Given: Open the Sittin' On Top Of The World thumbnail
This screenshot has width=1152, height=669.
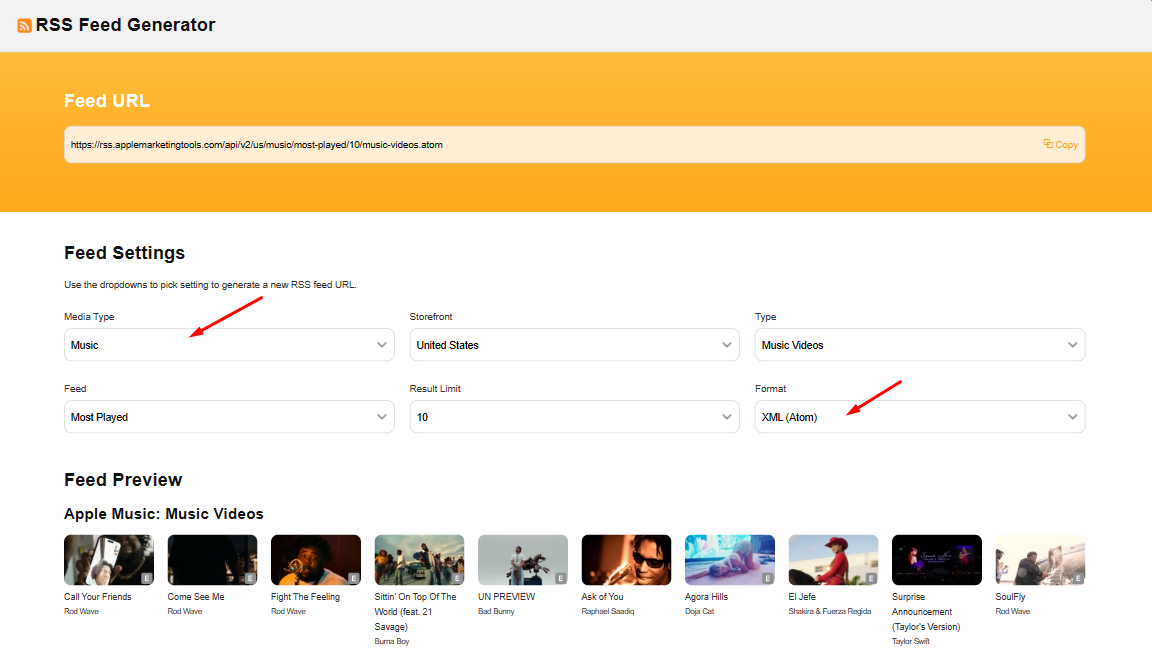Looking at the screenshot, I should click(x=419, y=559).
